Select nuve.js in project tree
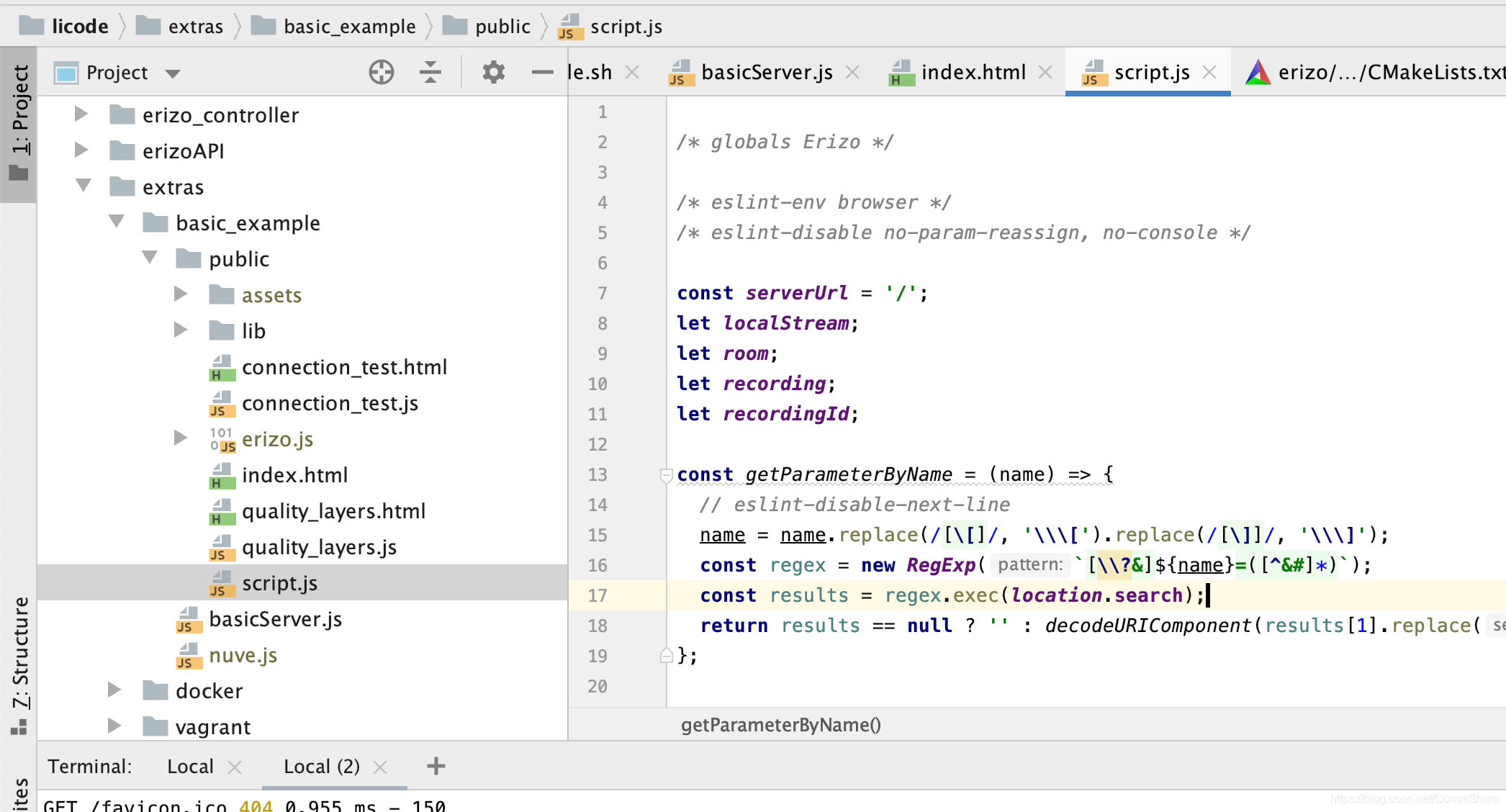Screen dimensions: 1506x812 (243, 655)
